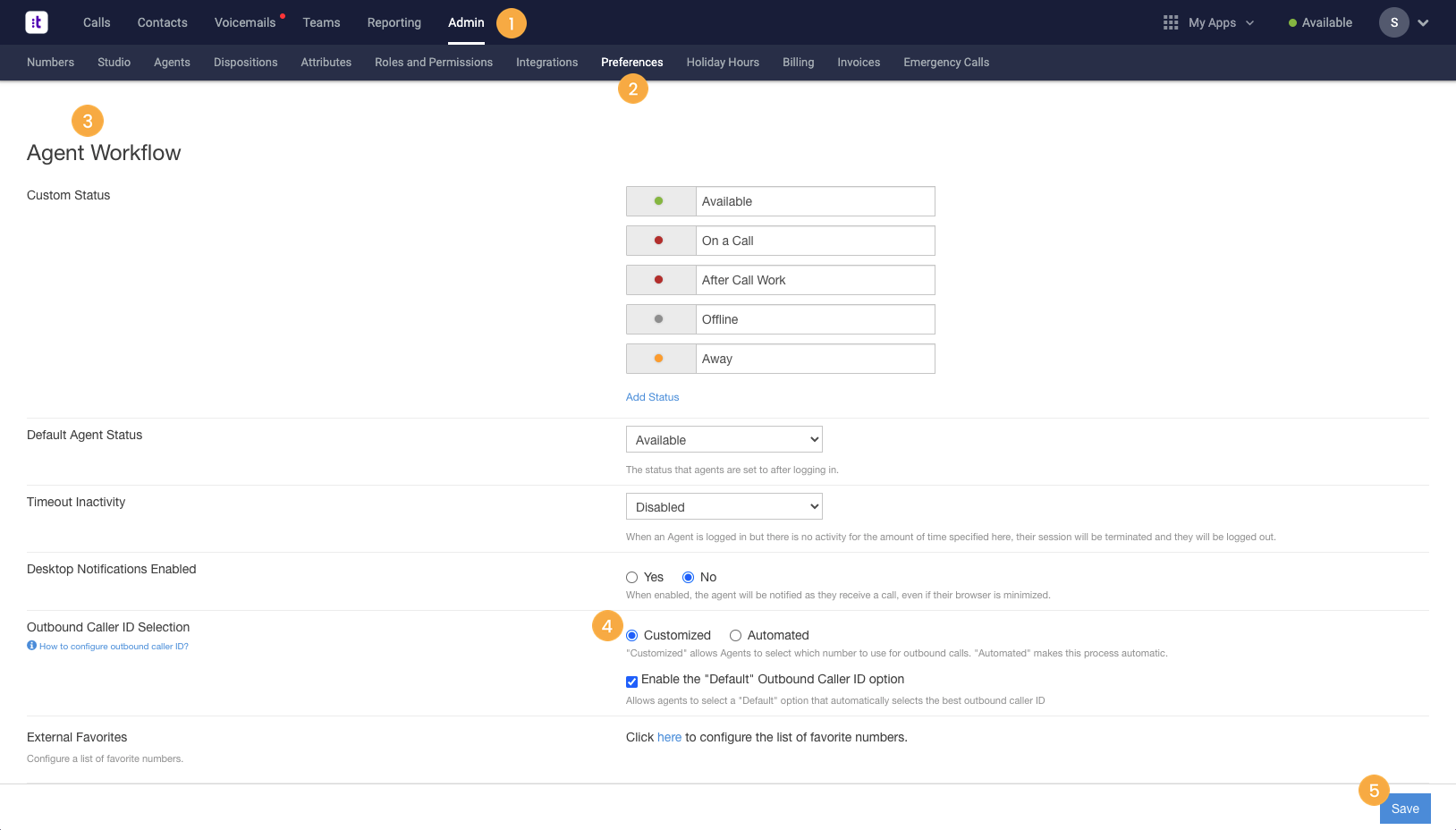Open the Invoices submenu
1456x830 pixels.
pyautogui.click(x=859, y=63)
